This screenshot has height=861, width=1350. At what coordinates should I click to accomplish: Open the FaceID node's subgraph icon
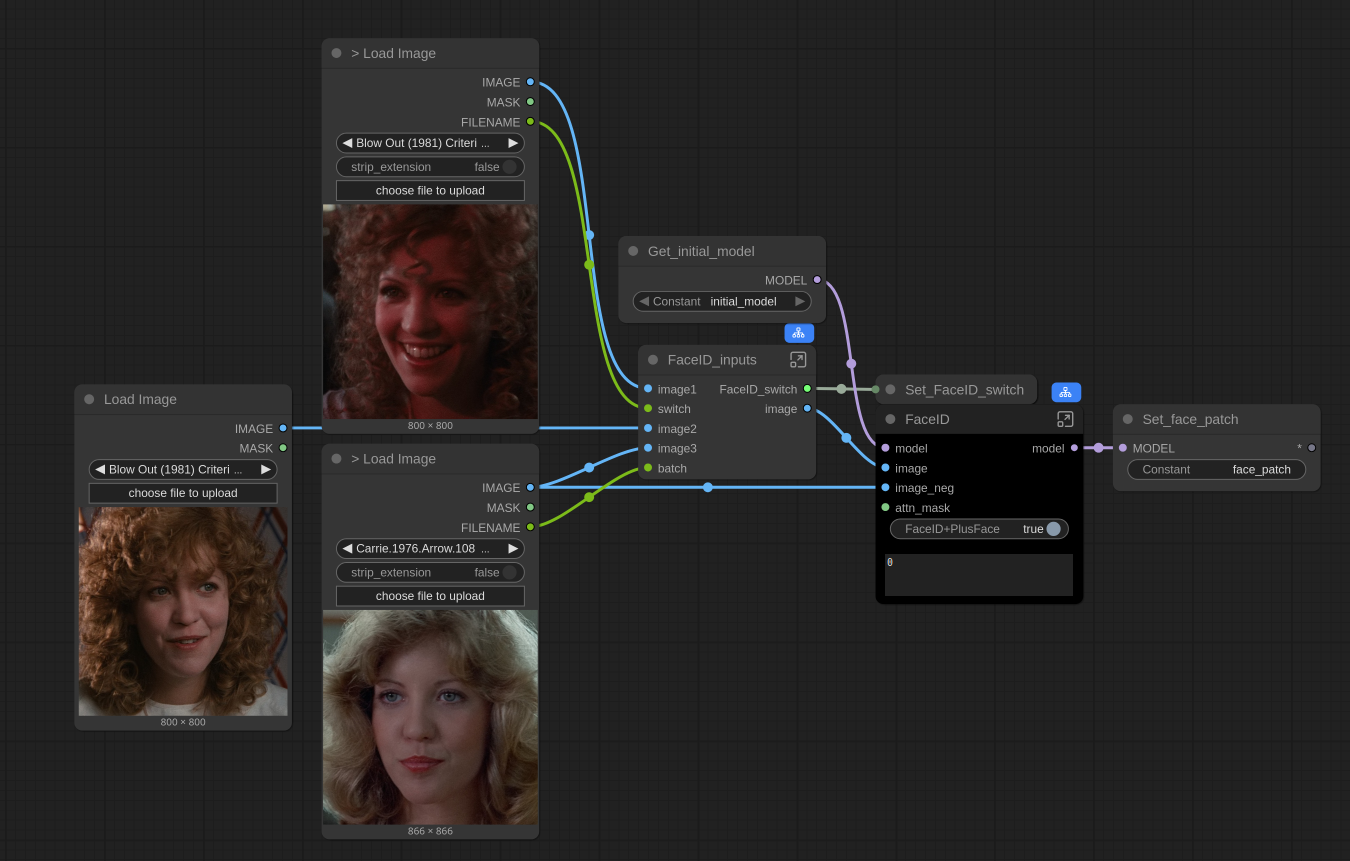pyautogui.click(x=1065, y=419)
